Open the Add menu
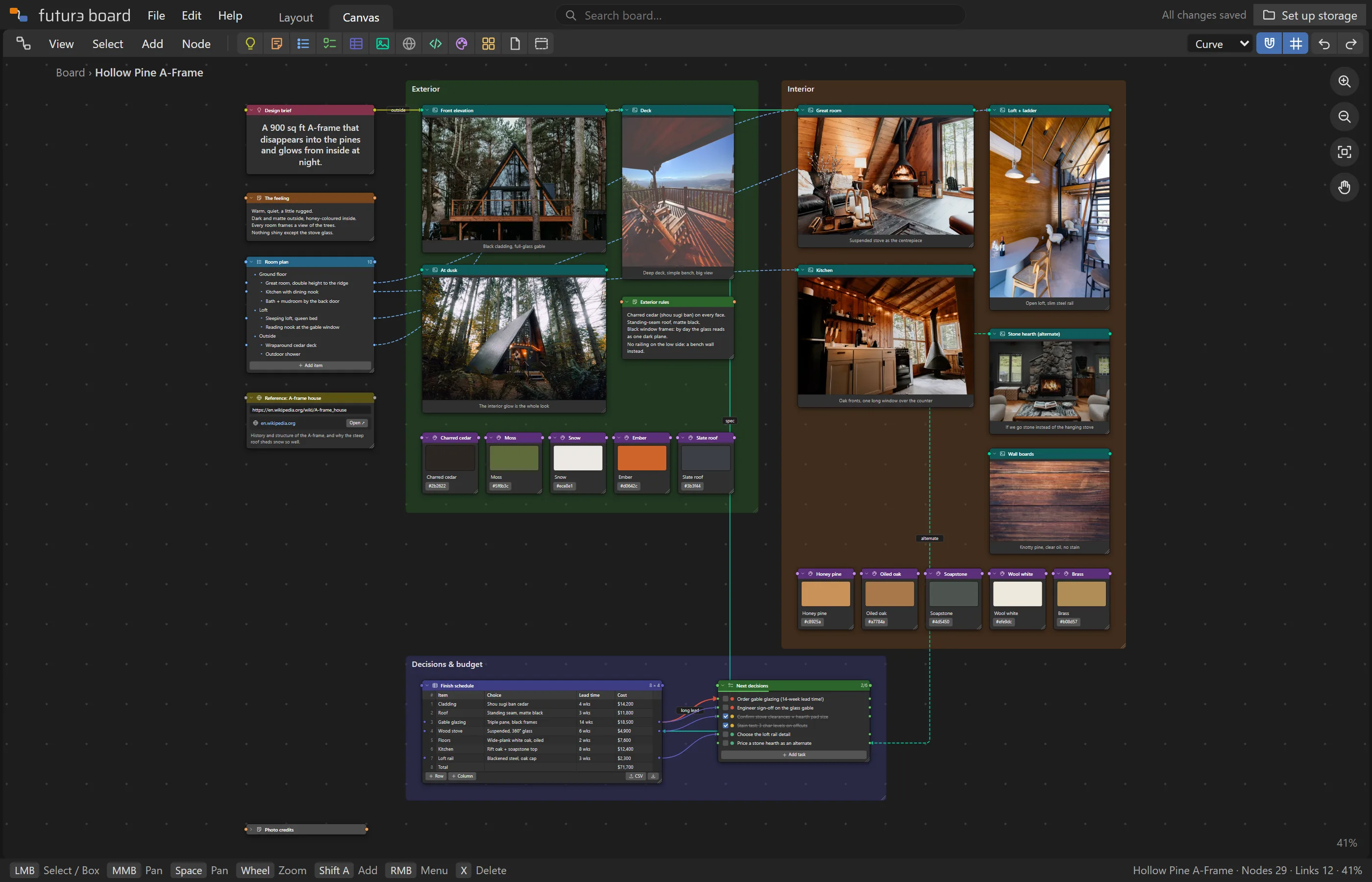1372x882 pixels. tap(152, 44)
